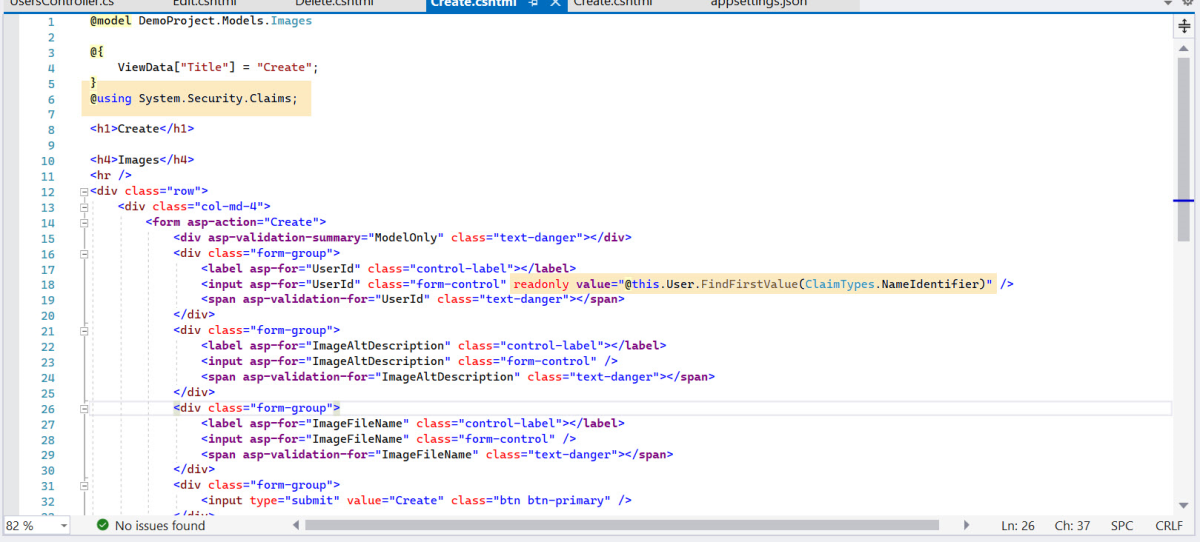Click the horizontal scrollbar right arrow

point(966,525)
